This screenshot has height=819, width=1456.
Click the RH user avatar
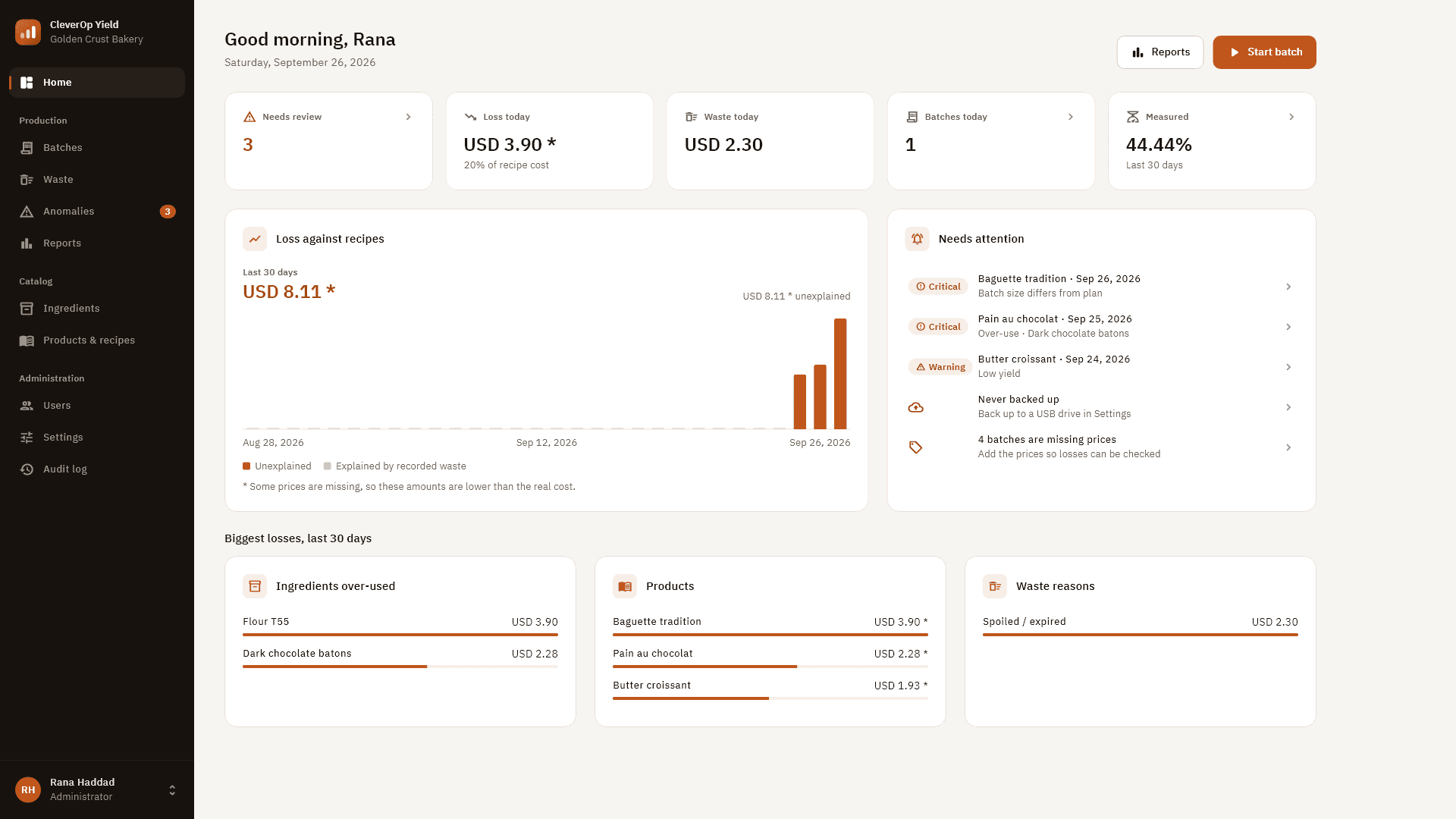click(x=28, y=789)
